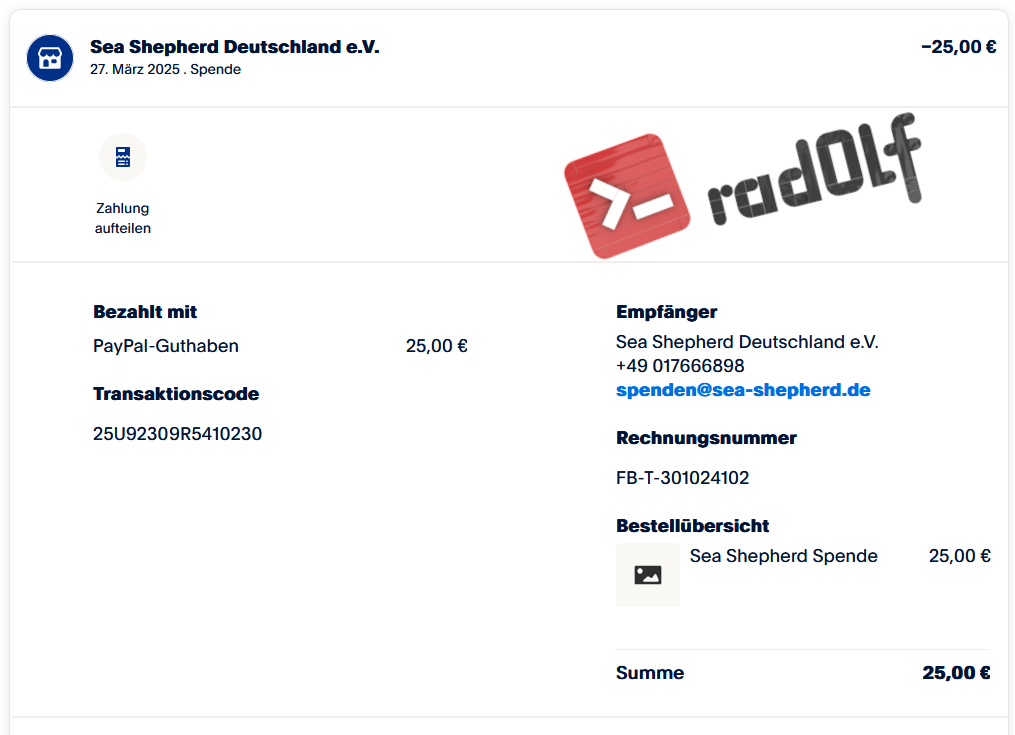
Task: Click the "Sea Shepherd Spende" order item
Action: point(784,556)
